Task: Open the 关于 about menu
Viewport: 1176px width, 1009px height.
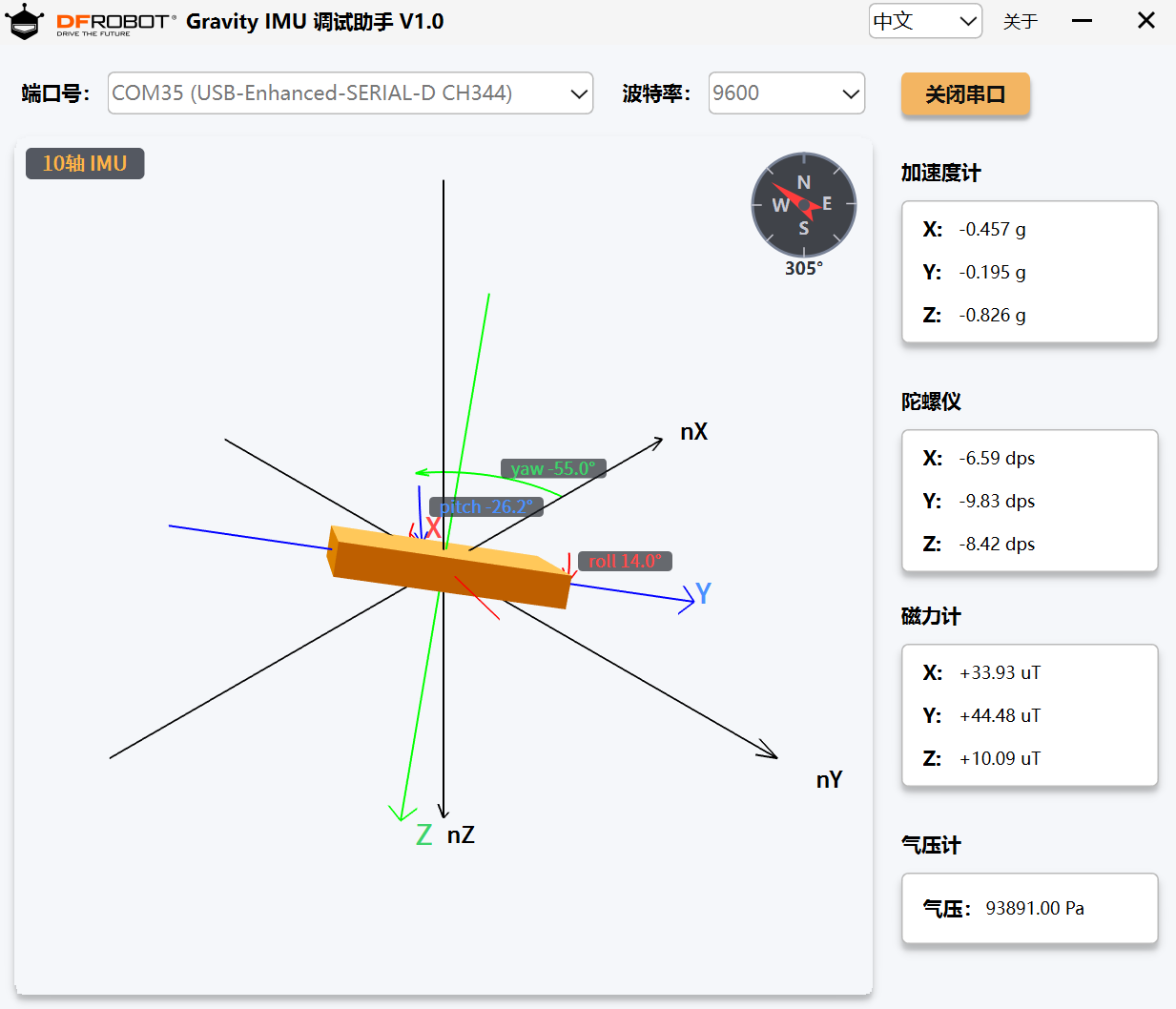Action: (1021, 21)
